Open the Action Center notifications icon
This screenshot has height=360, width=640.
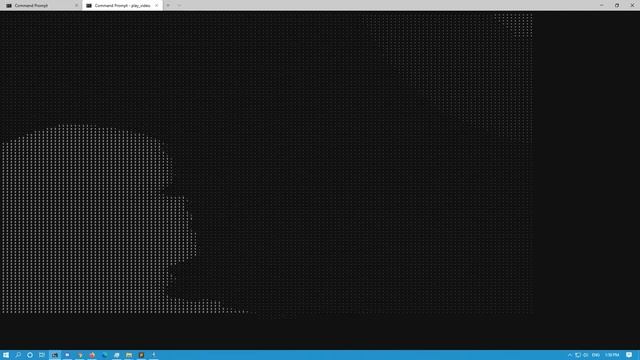tap(629, 355)
